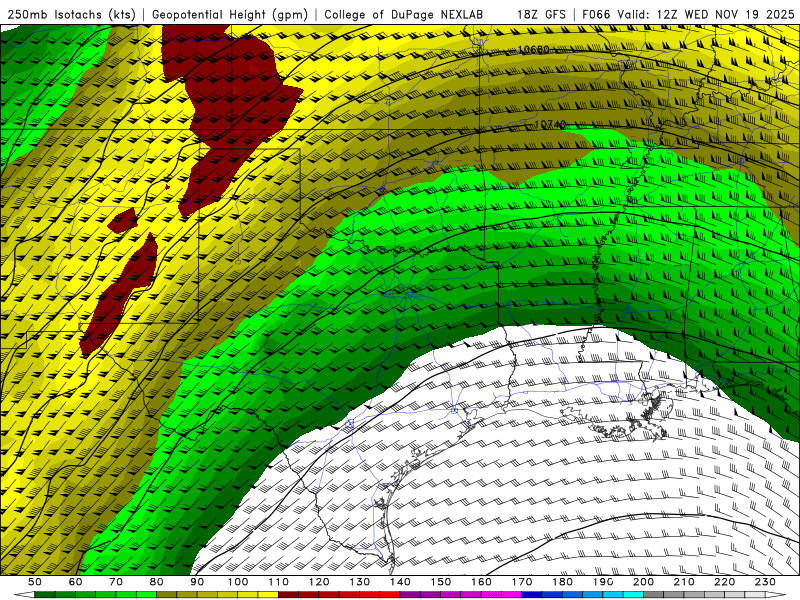Click the 220 value on the color scale
The height and width of the screenshot is (600, 800).
click(724, 582)
